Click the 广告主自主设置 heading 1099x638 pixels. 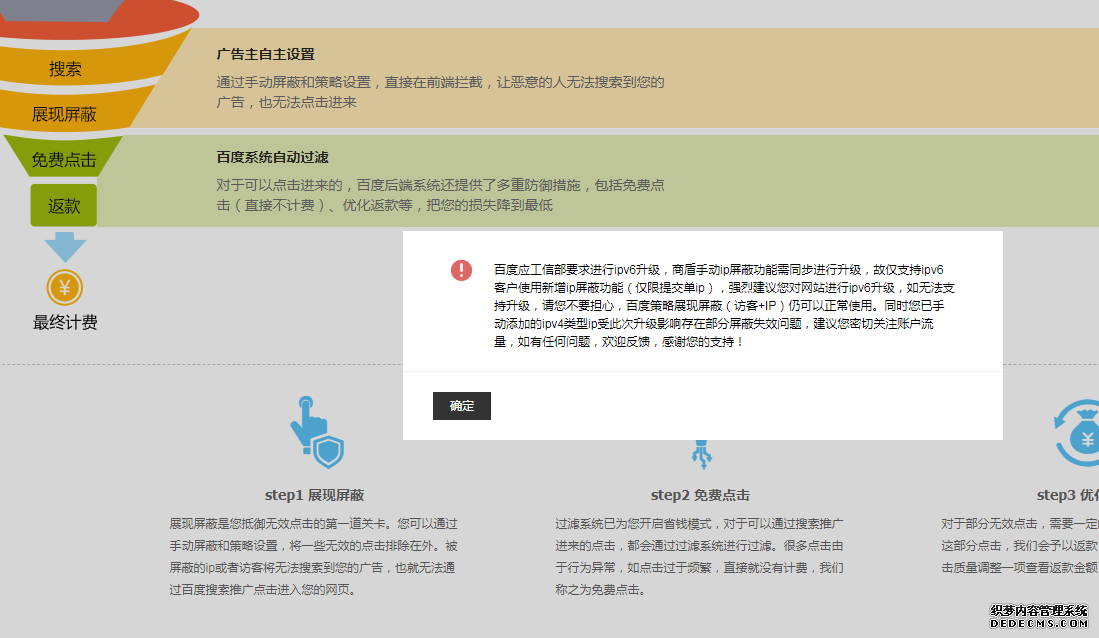tap(265, 54)
